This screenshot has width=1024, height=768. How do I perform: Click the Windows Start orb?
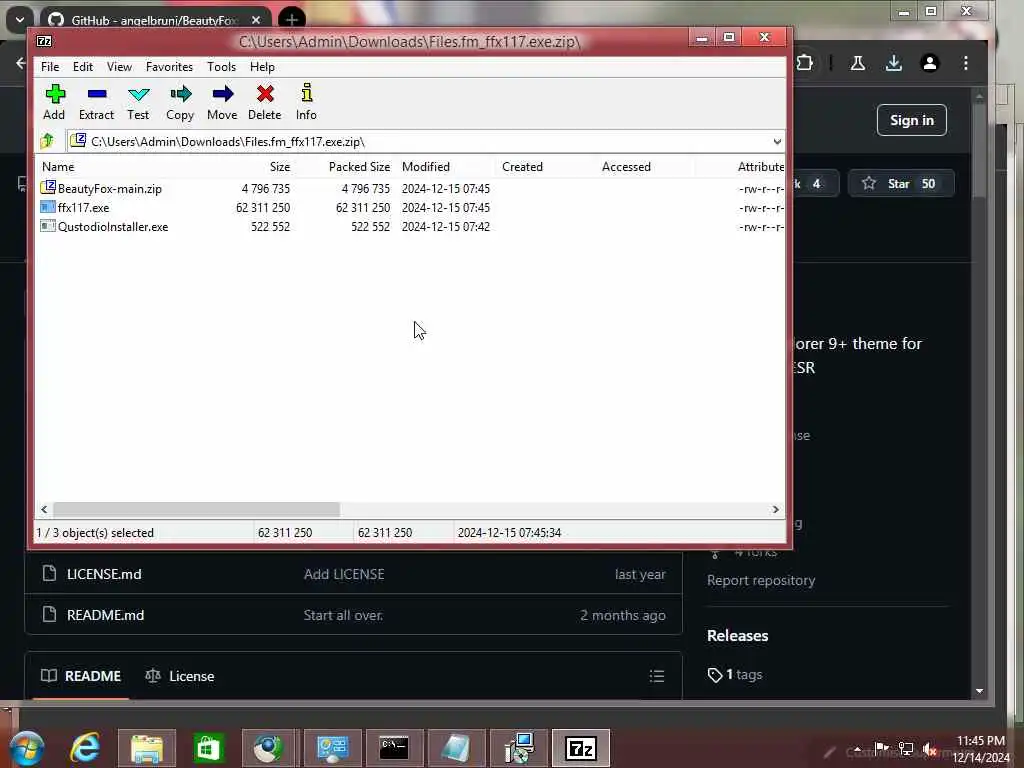click(26, 748)
